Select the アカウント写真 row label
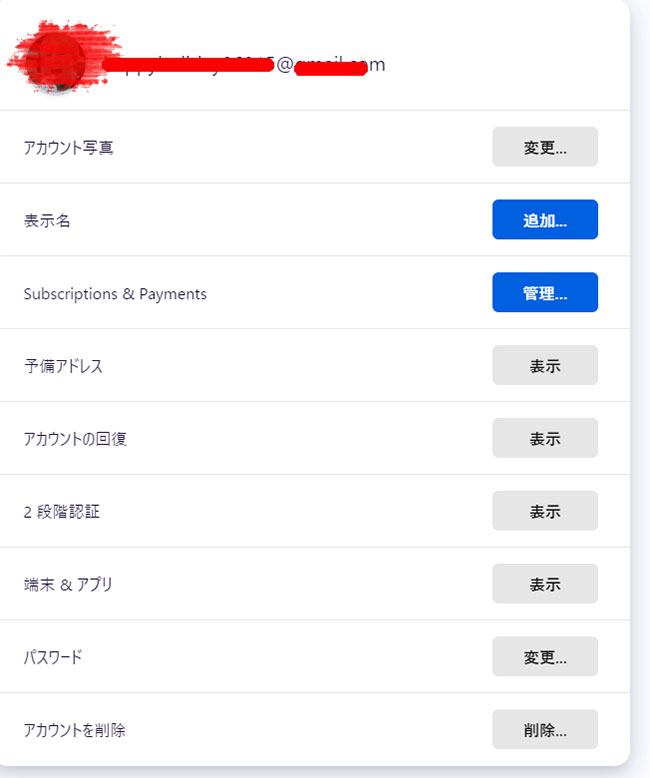The image size is (650, 778). pos(68,147)
